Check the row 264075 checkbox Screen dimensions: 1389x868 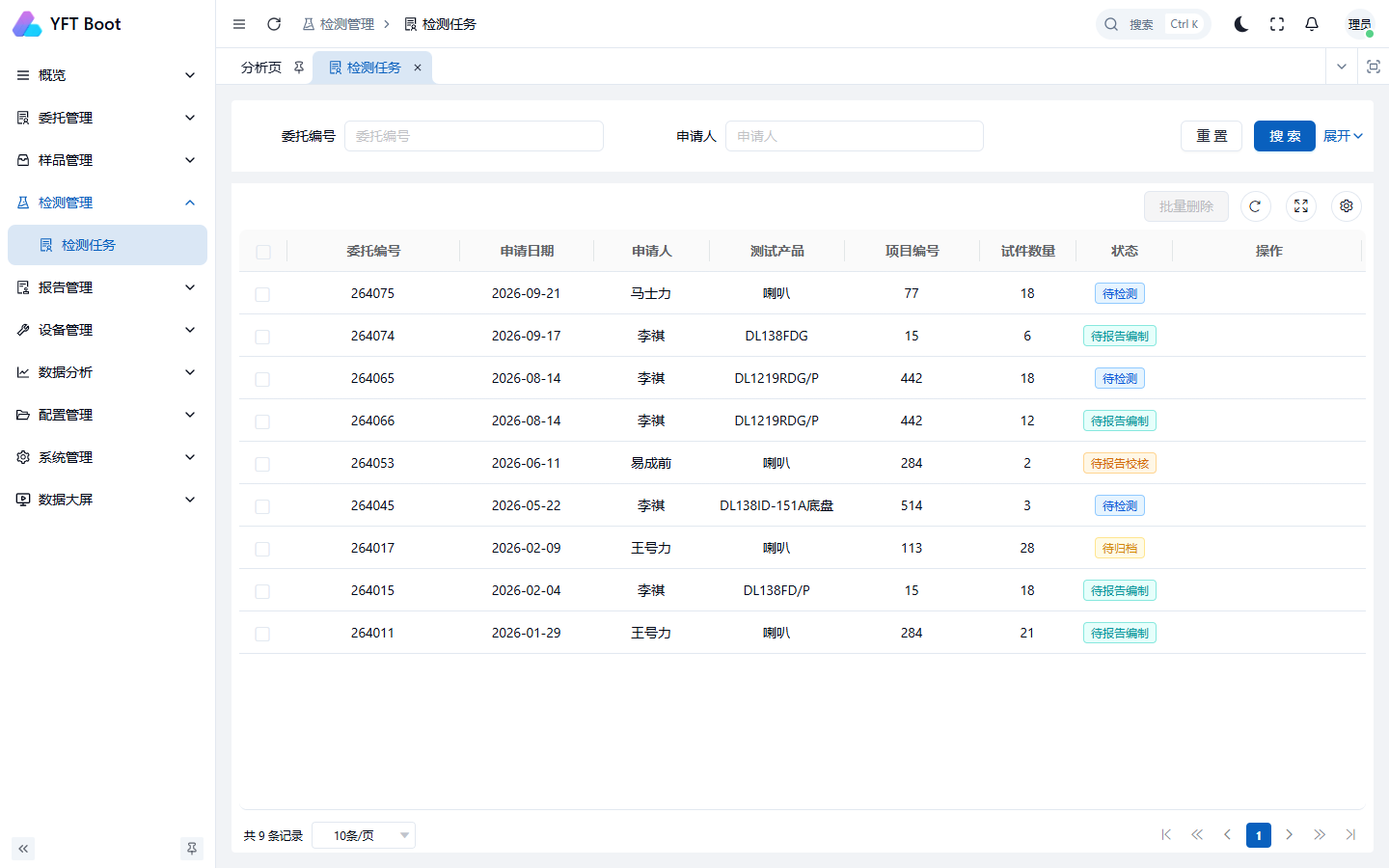[x=262, y=294]
